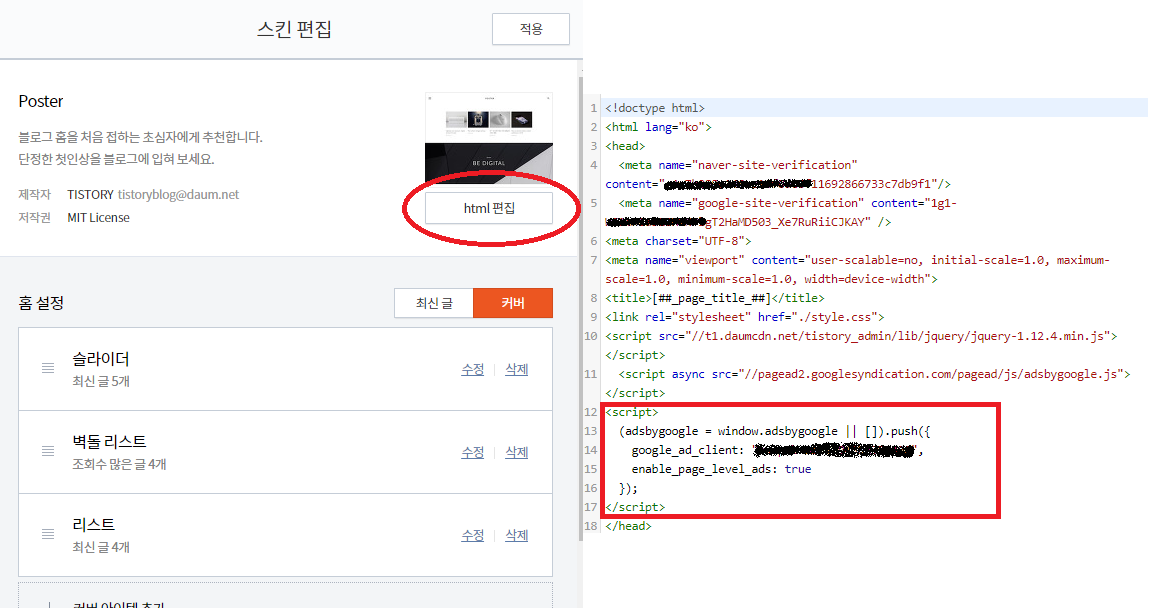Click the google_ad_client code line
This screenshot has height=608, width=1149.
[777, 451]
